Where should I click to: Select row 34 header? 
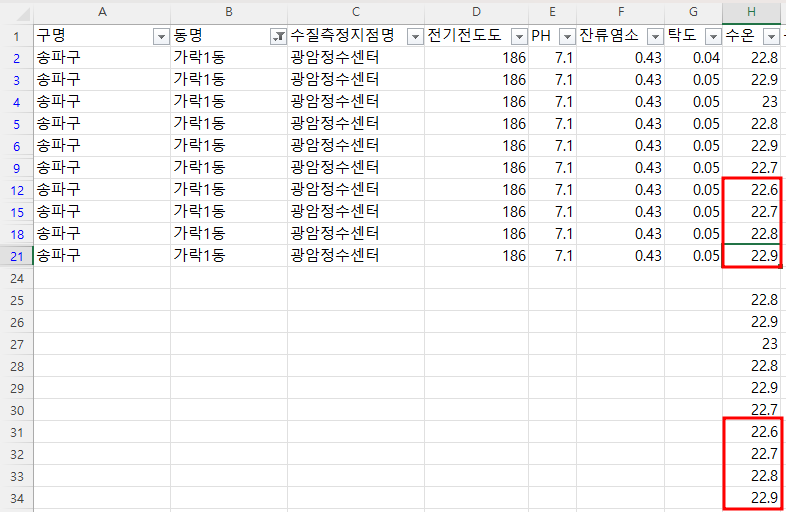pos(17,498)
